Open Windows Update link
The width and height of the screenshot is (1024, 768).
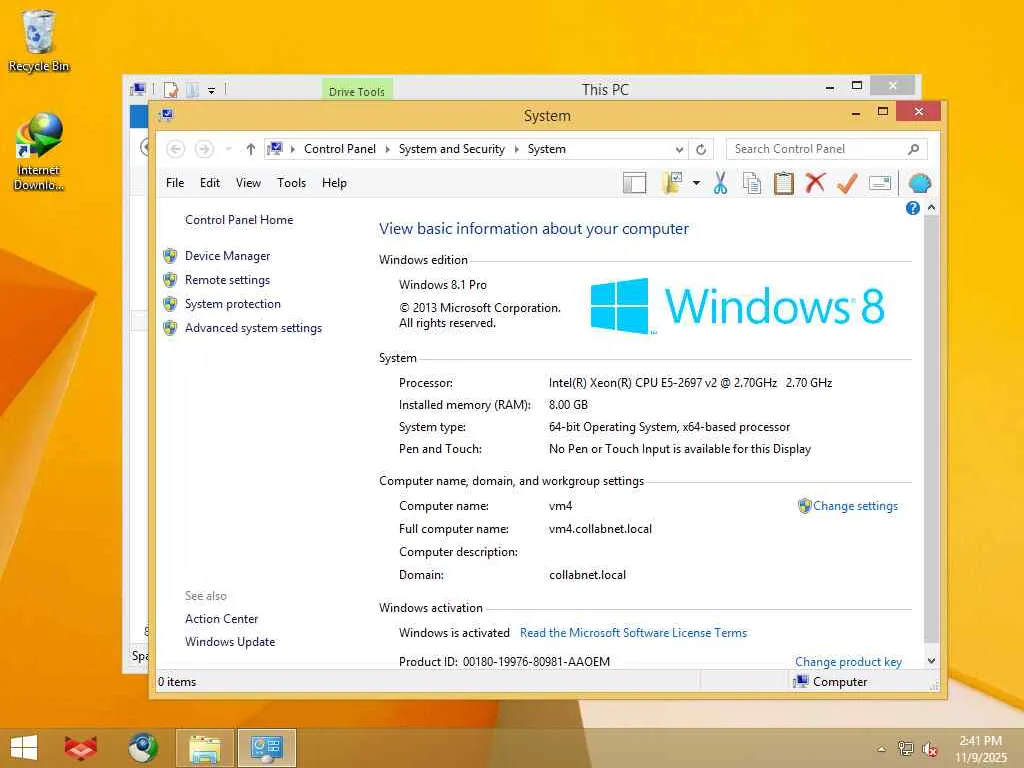pos(230,642)
